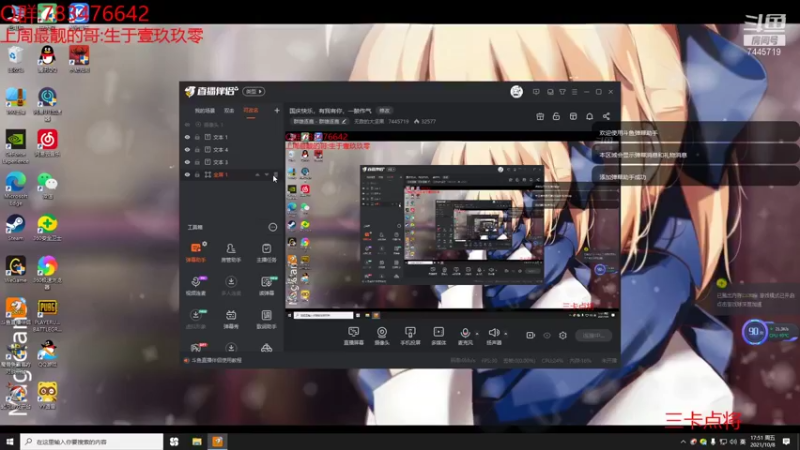Click the 直播中 live status button
Screen dimensions: 800x450
click(593, 335)
